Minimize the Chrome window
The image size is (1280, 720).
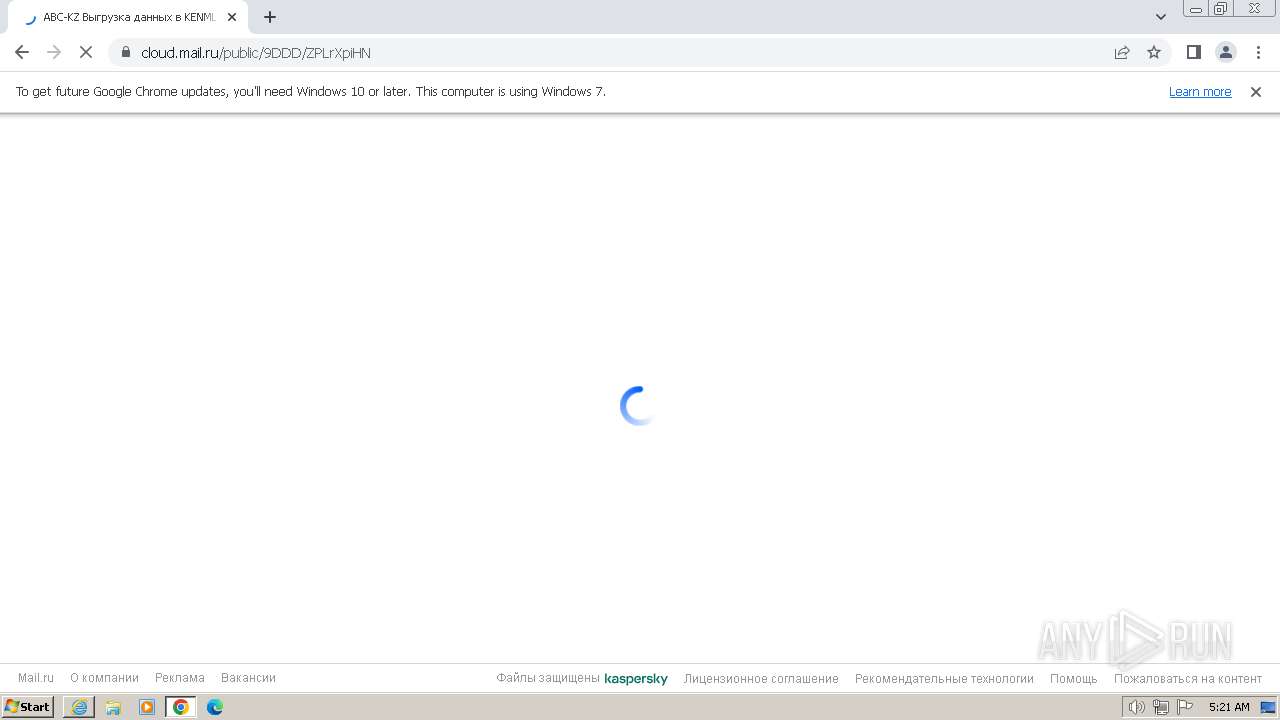(x=1196, y=9)
